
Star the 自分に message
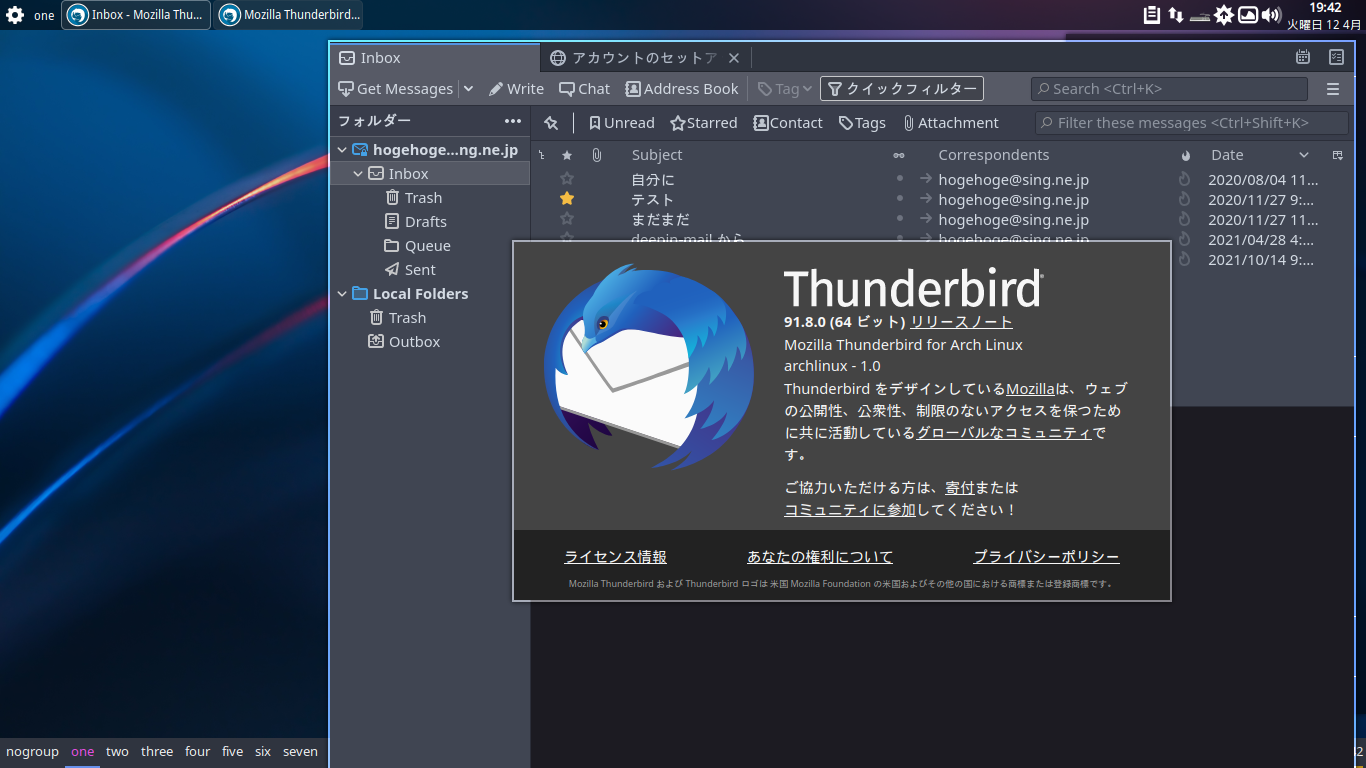tap(567, 179)
